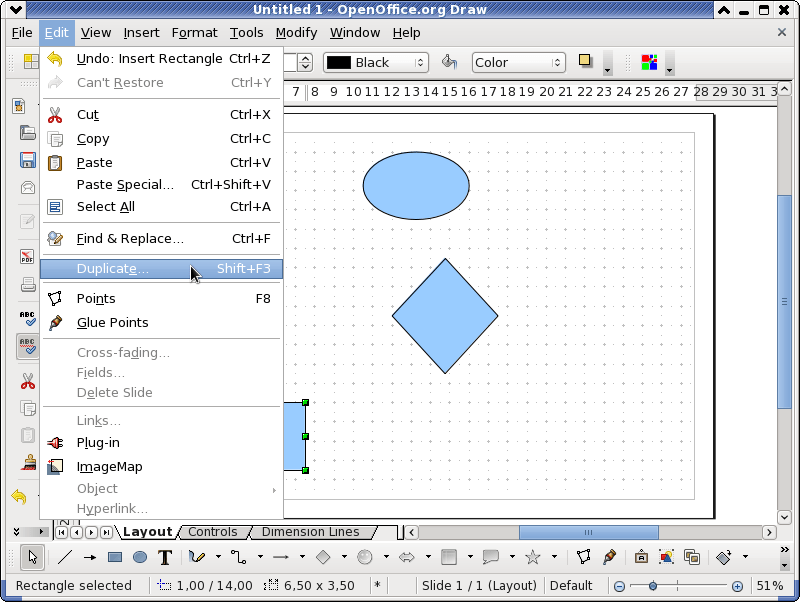Pick the Line drawing tool

65,557
